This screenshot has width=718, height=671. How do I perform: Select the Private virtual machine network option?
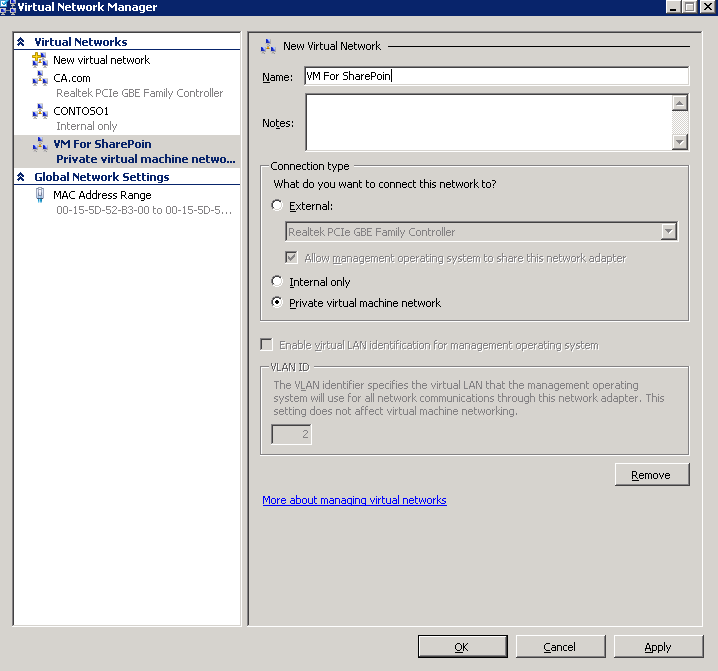277,302
